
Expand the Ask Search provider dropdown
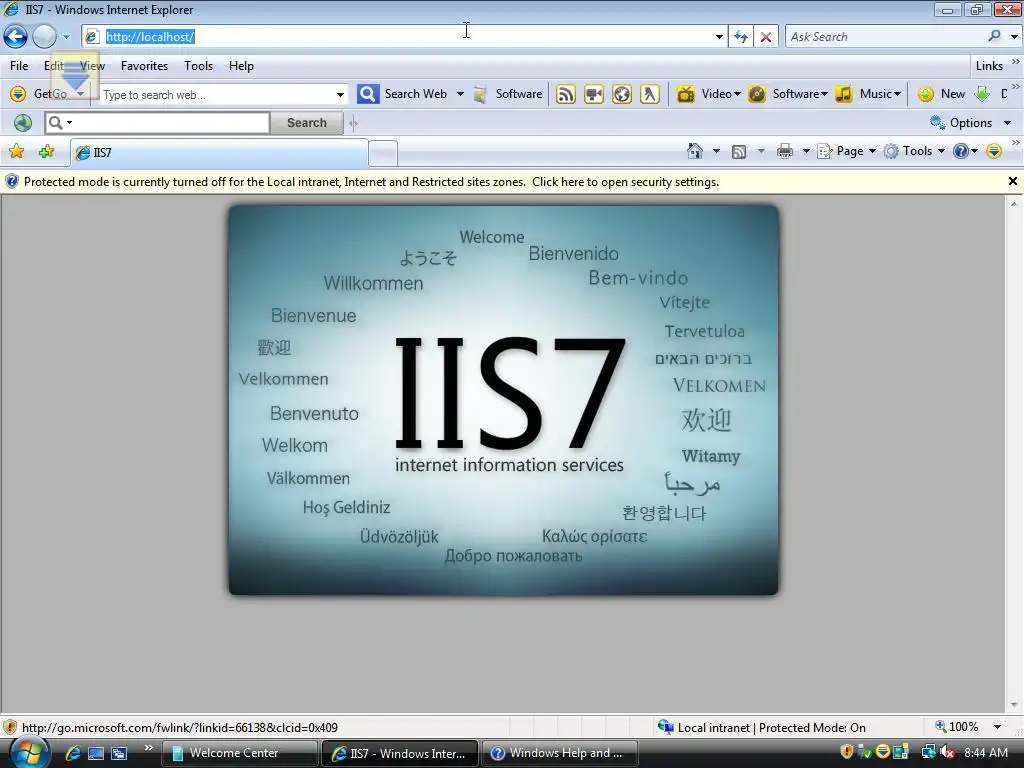pyautogui.click(x=1014, y=37)
